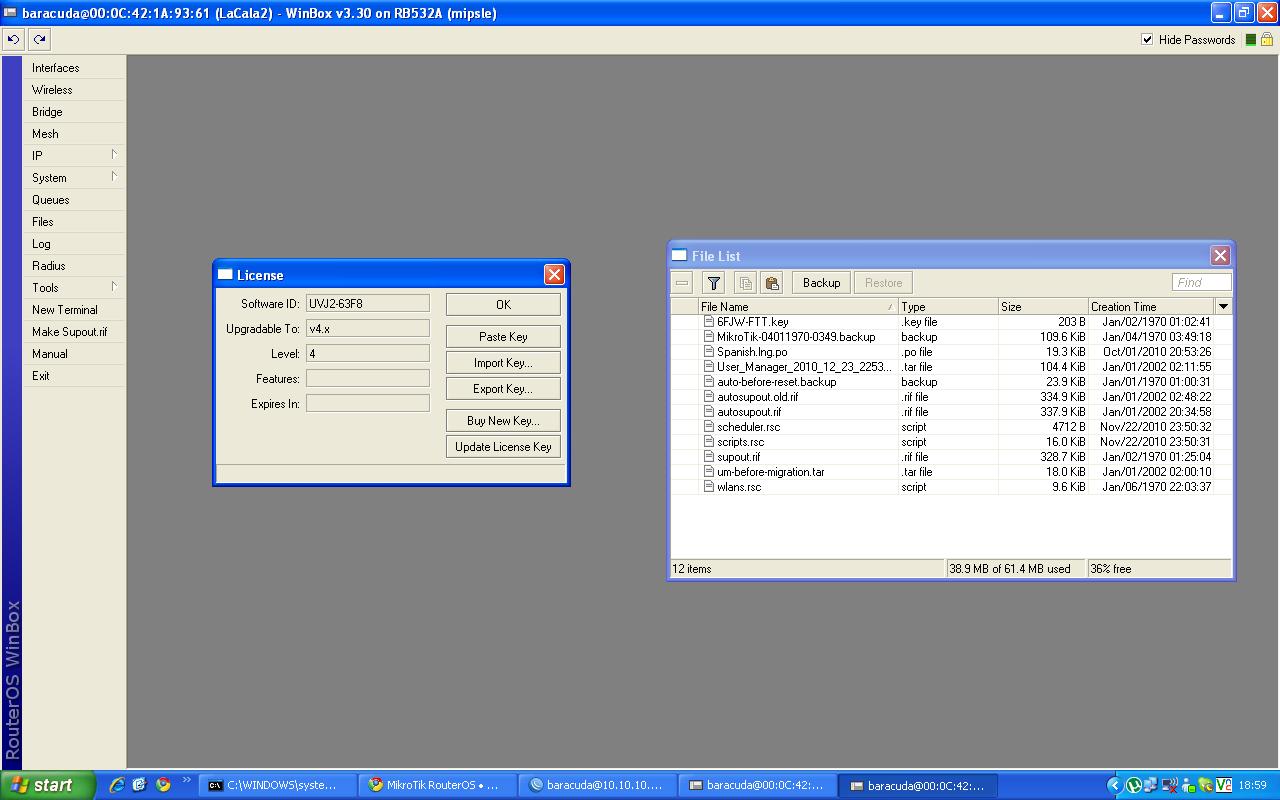Select the file icon beside supout.rif
1280x800 pixels.
[x=709, y=457]
